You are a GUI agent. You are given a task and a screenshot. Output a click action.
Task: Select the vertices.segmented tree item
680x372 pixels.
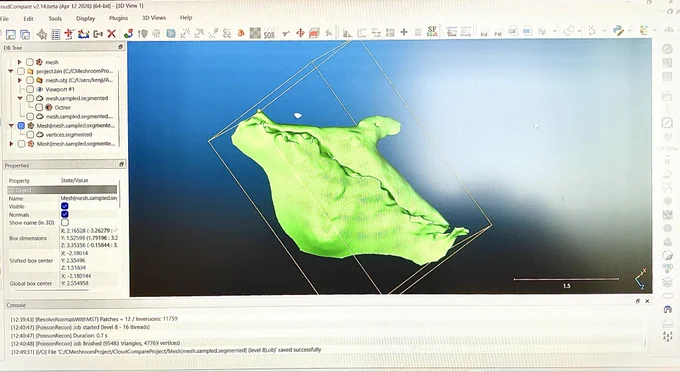click(x=69, y=135)
